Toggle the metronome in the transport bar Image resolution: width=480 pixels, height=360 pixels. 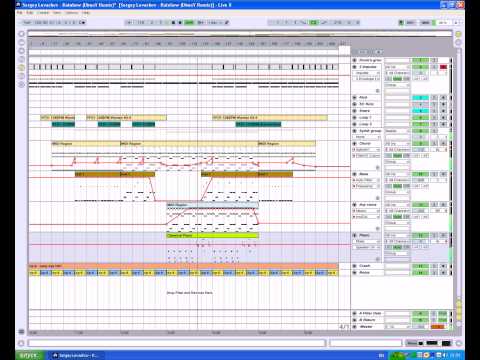click(x=82, y=23)
